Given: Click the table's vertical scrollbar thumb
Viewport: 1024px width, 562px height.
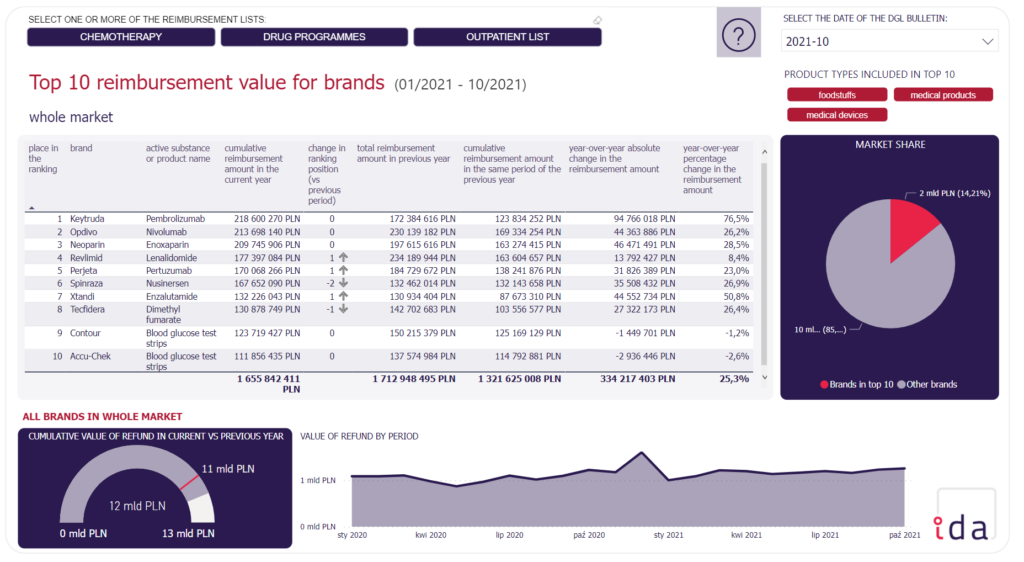Looking at the screenshot, I should (764, 264).
